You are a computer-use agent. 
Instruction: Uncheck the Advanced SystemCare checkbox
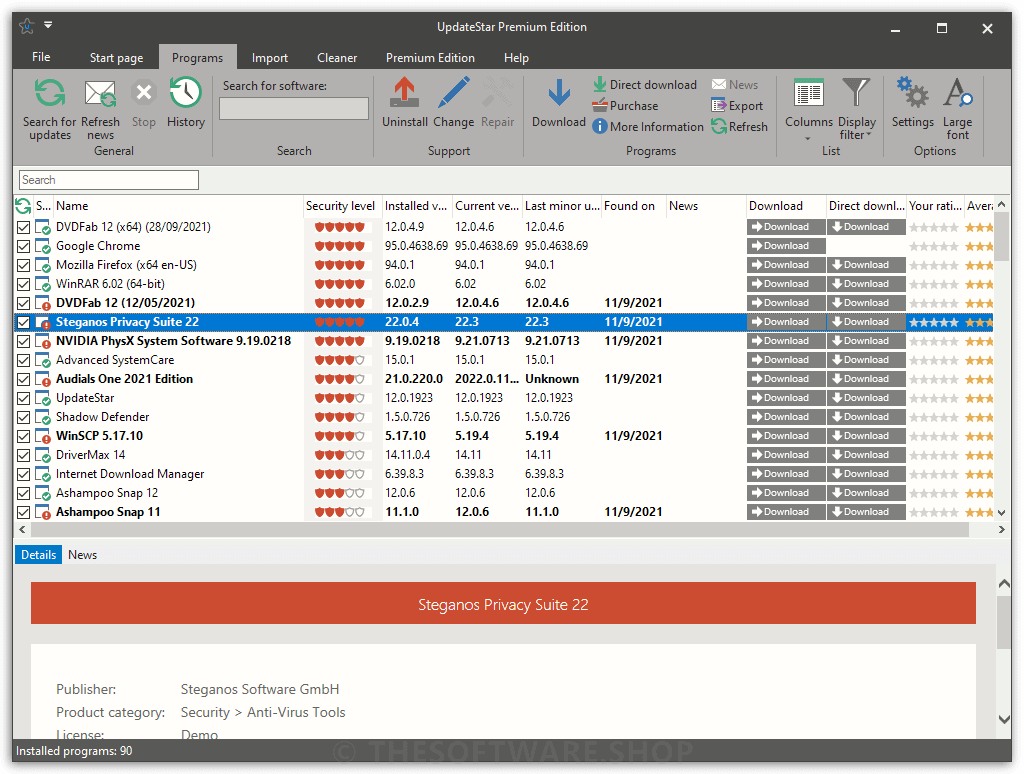click(24, 360)
